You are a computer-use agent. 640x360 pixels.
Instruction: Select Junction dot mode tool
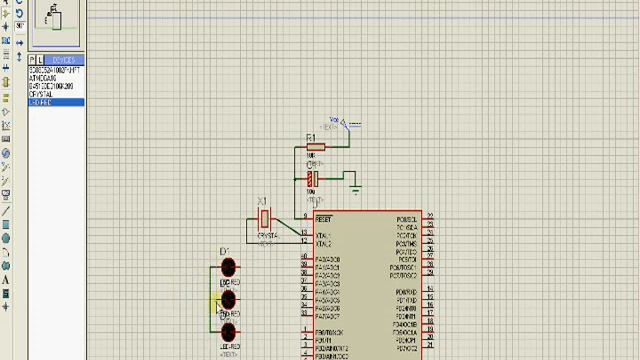coord(6,27)
